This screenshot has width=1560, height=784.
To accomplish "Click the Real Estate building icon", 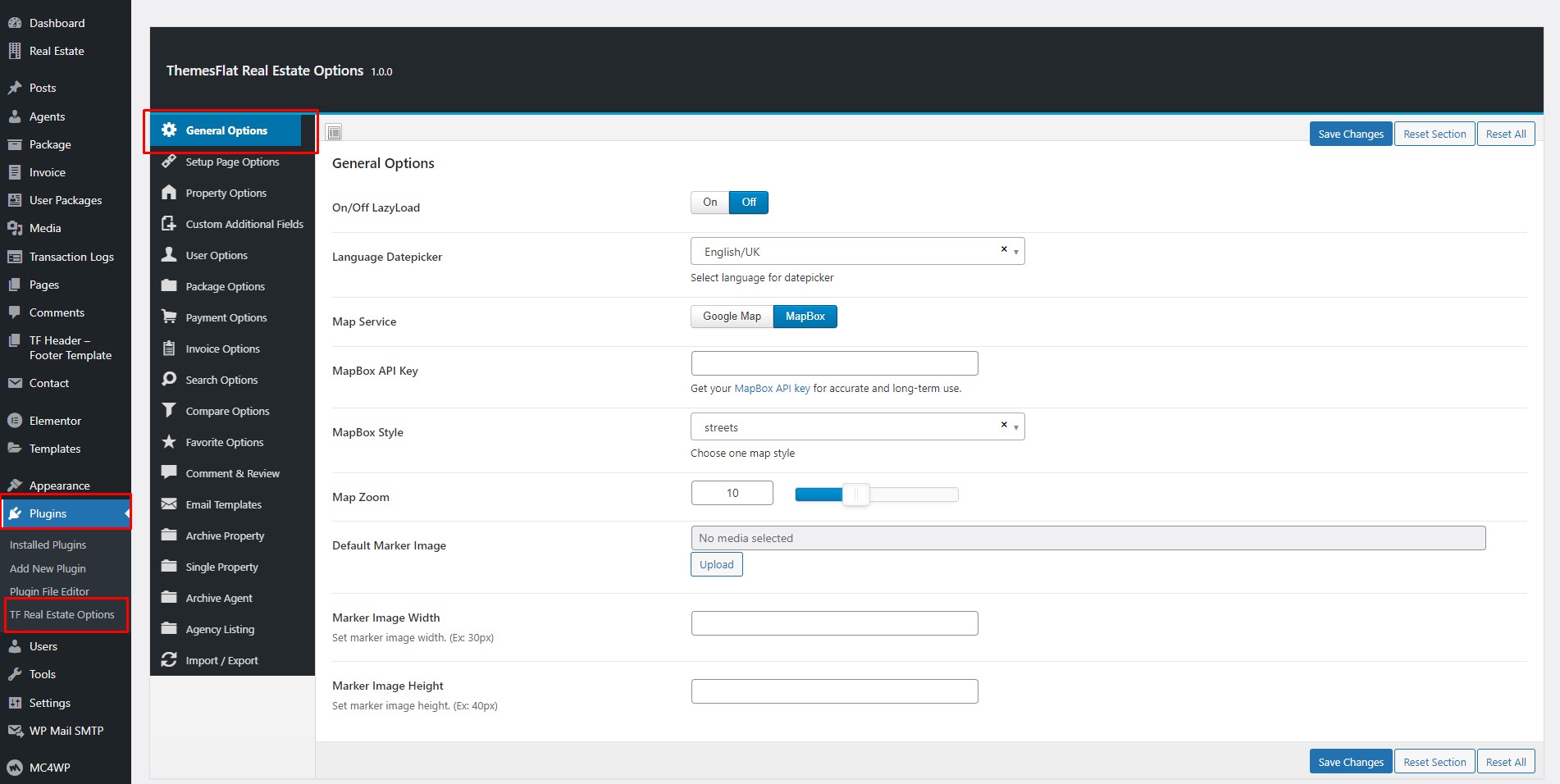I will pyautogui.click(x=15, y=51).
